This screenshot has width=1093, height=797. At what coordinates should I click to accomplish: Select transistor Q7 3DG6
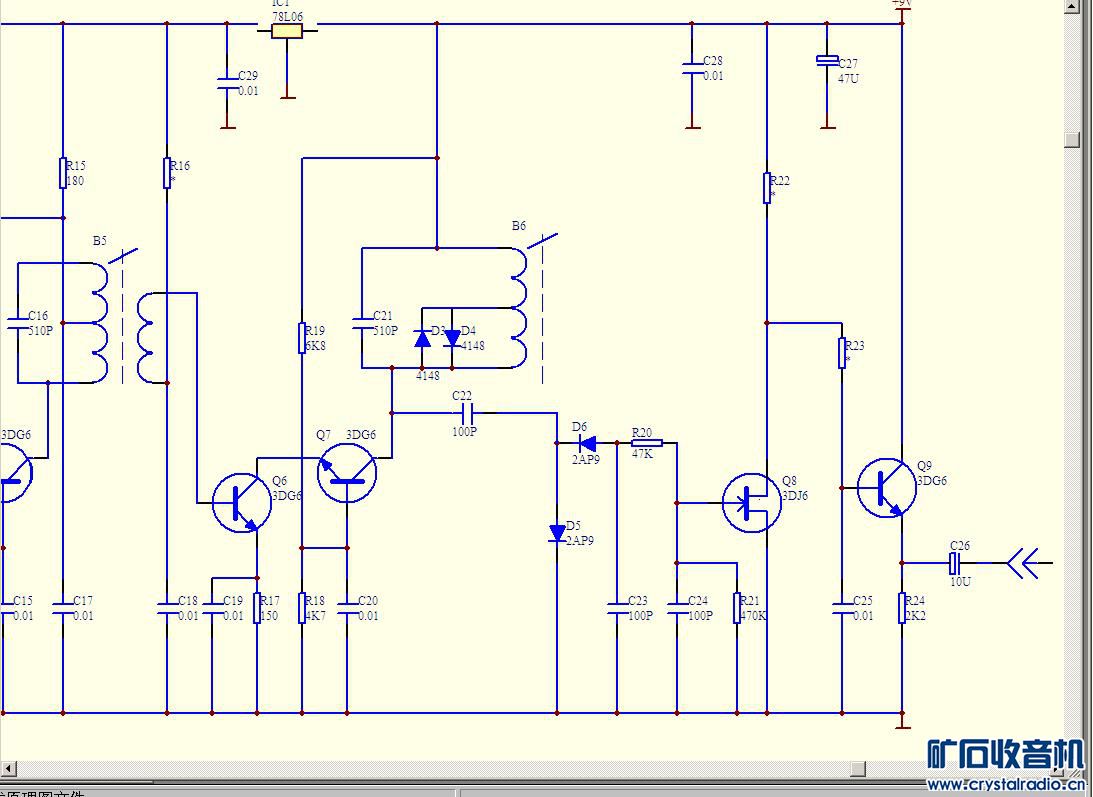(347, 473)
